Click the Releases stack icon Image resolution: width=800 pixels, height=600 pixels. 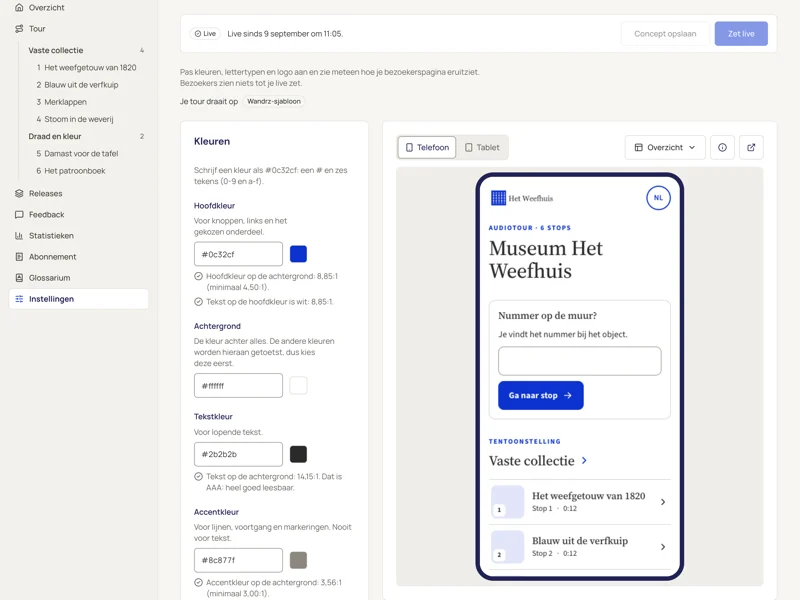[x=19, y=193]
